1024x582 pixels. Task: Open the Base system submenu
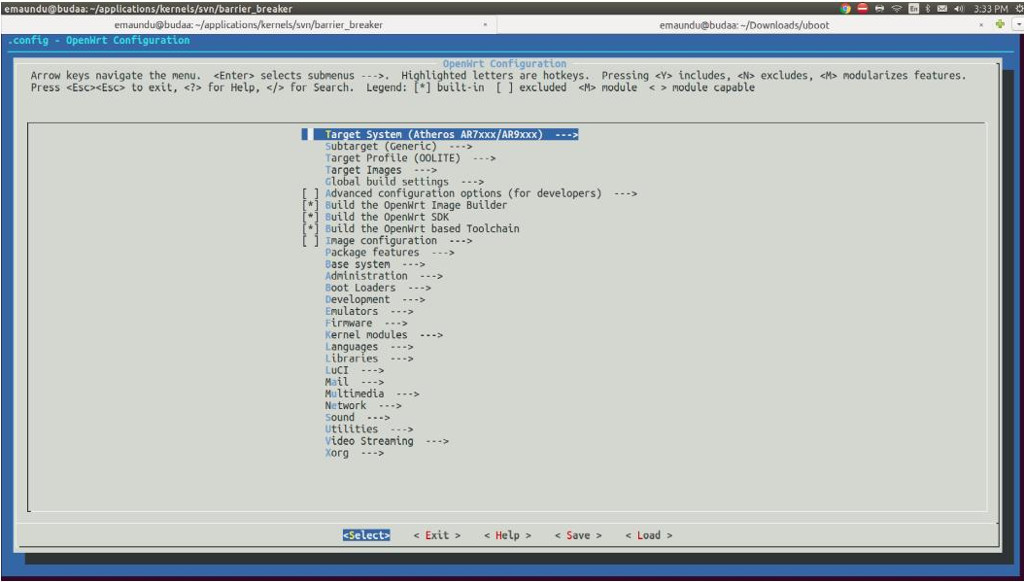[375, 264]
